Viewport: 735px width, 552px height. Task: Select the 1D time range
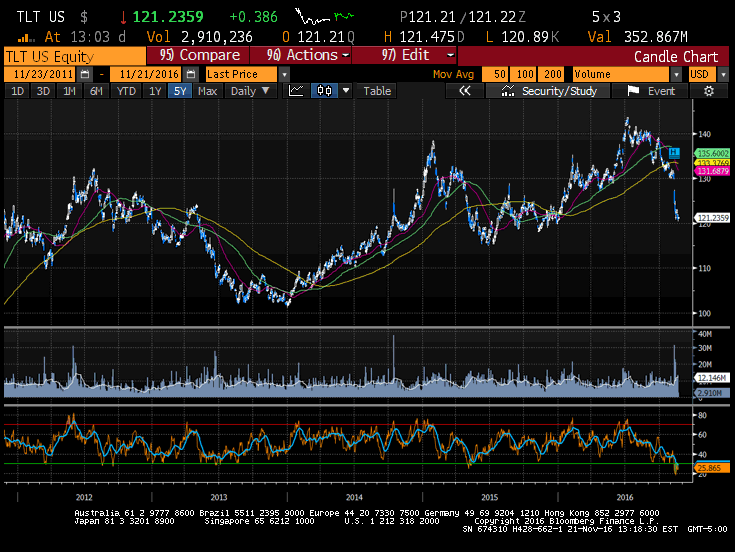coord(17,91)
